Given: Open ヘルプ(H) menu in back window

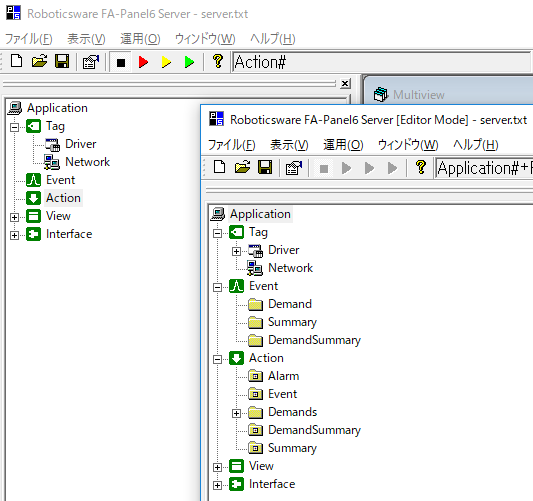Looking at the screenshot, I should (273, 39).
